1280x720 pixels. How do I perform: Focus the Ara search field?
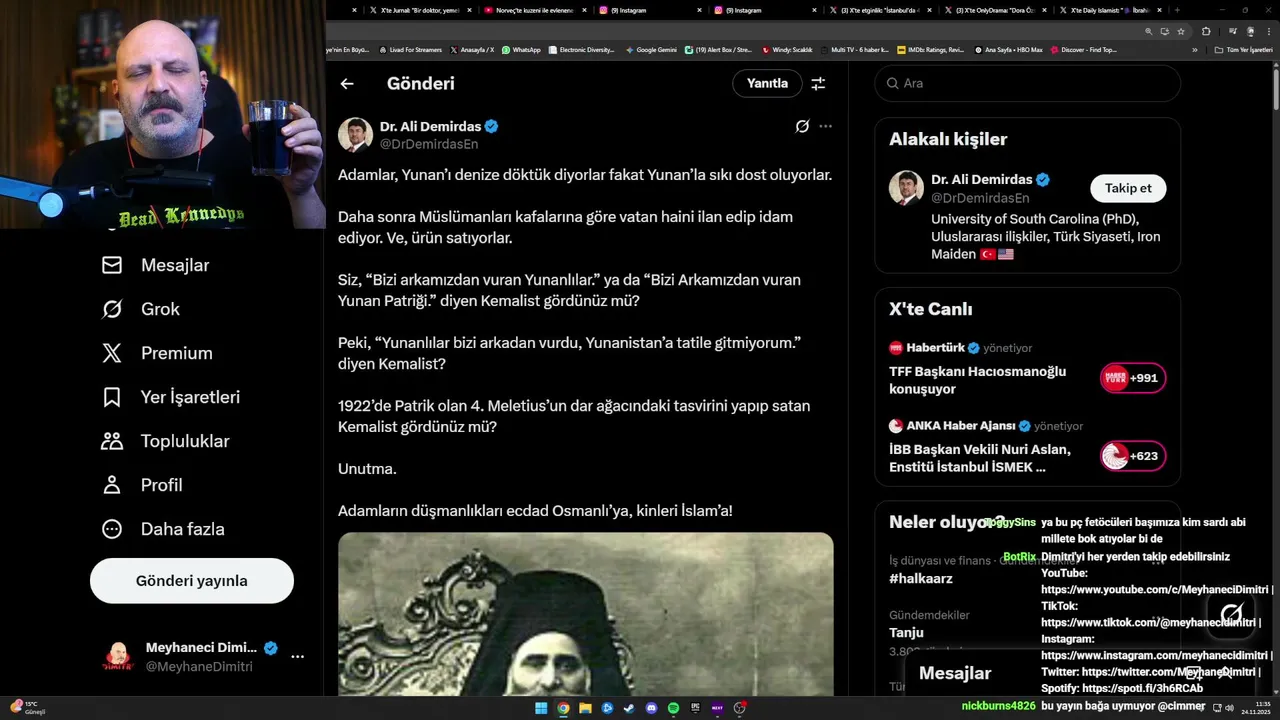tap(1028, 84)
